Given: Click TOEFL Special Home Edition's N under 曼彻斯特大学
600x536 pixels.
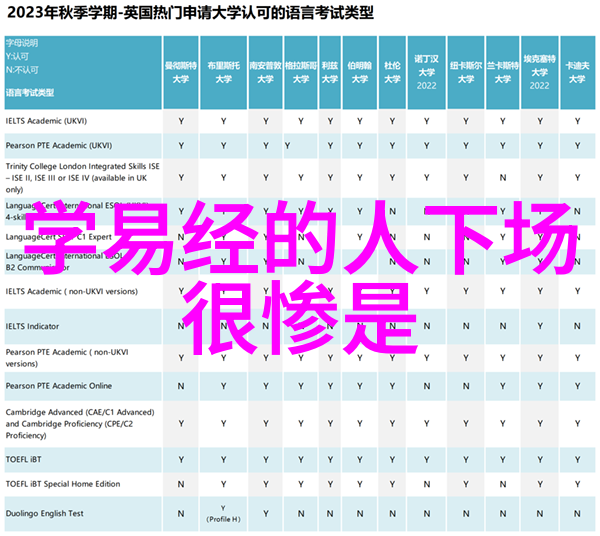Looking at the screenshot, I should (x=181, y=485).
